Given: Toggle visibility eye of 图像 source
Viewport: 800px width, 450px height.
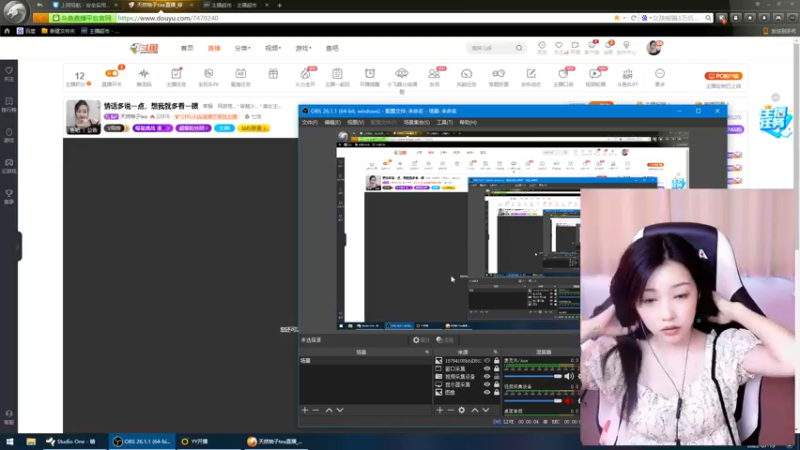Looking at the screenshot, I should pos(487,392).
